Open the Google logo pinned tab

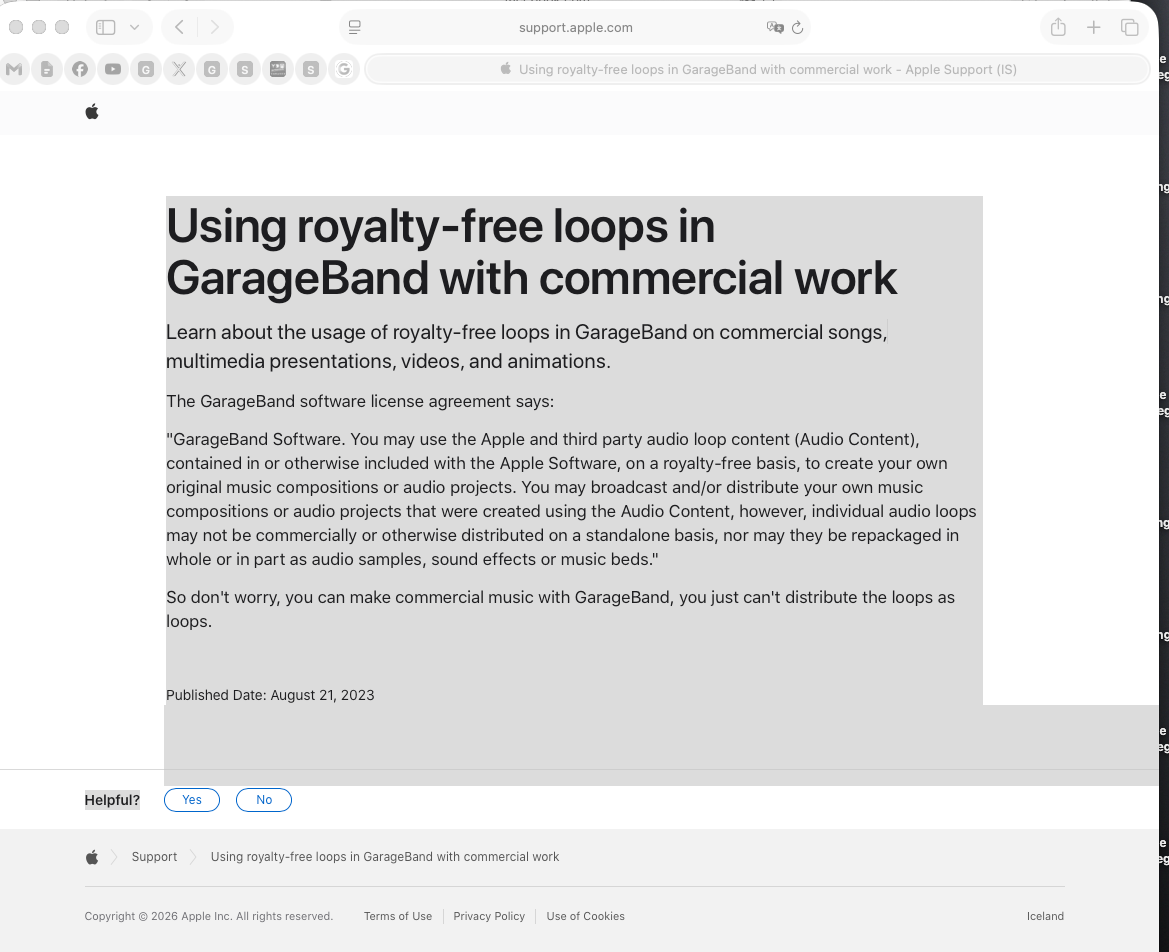point(344,69)
